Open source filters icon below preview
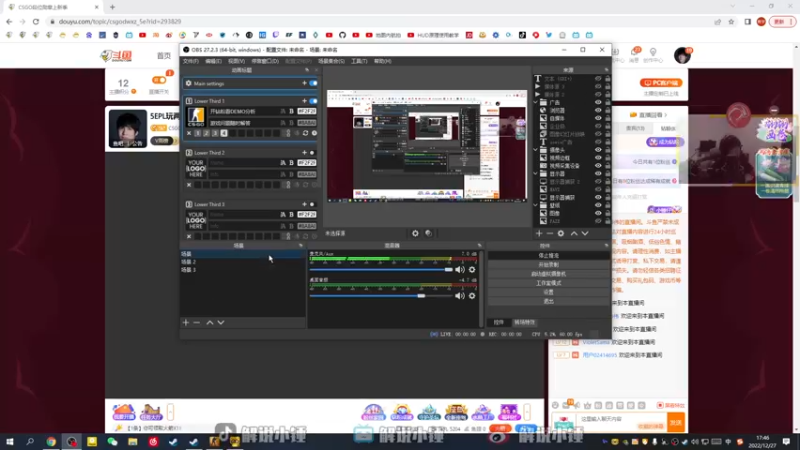 (429, 233)
